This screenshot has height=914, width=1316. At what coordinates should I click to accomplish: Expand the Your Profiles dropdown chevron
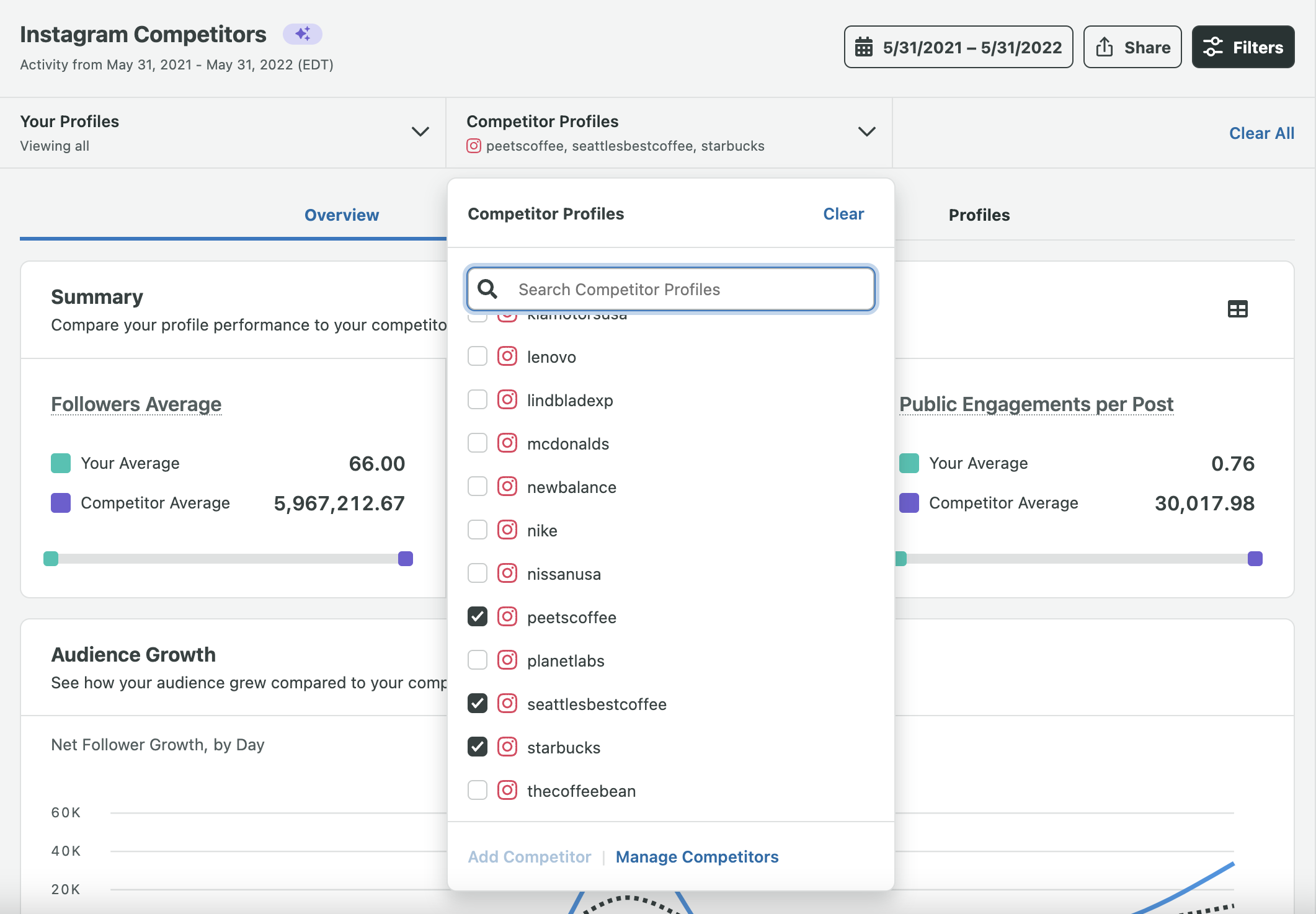[420, 131]
